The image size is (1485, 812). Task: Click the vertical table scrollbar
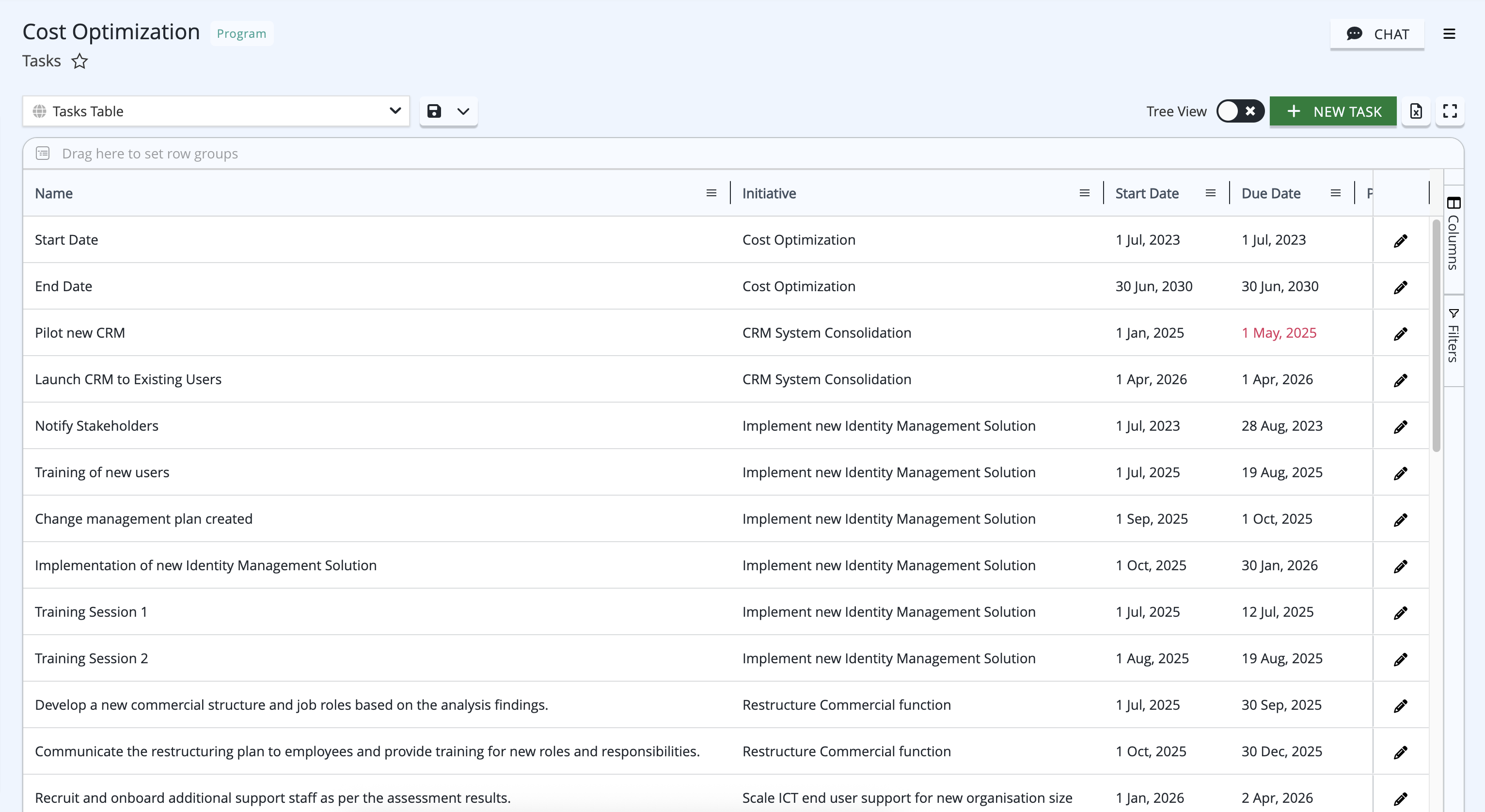[1436, 335]
